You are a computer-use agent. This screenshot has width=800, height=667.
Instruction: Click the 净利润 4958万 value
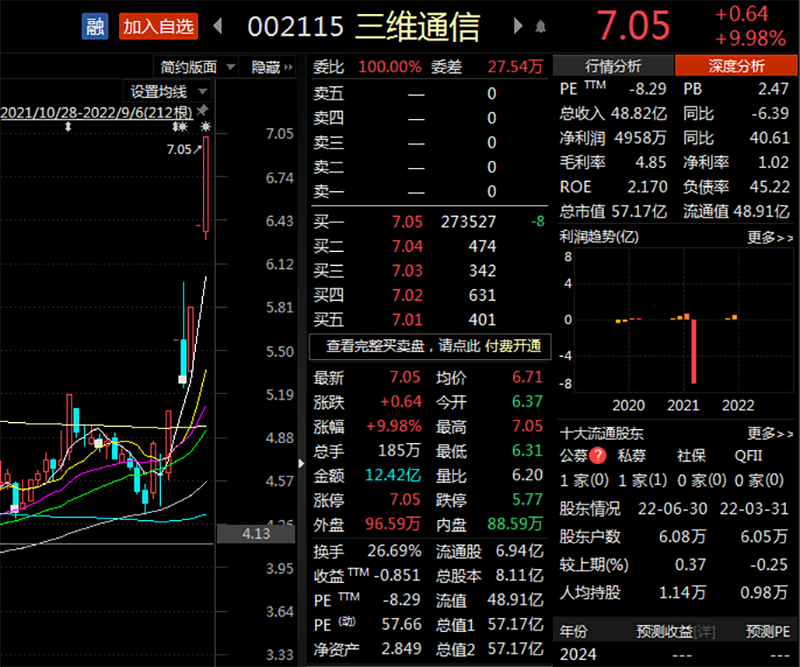[640, 137]
